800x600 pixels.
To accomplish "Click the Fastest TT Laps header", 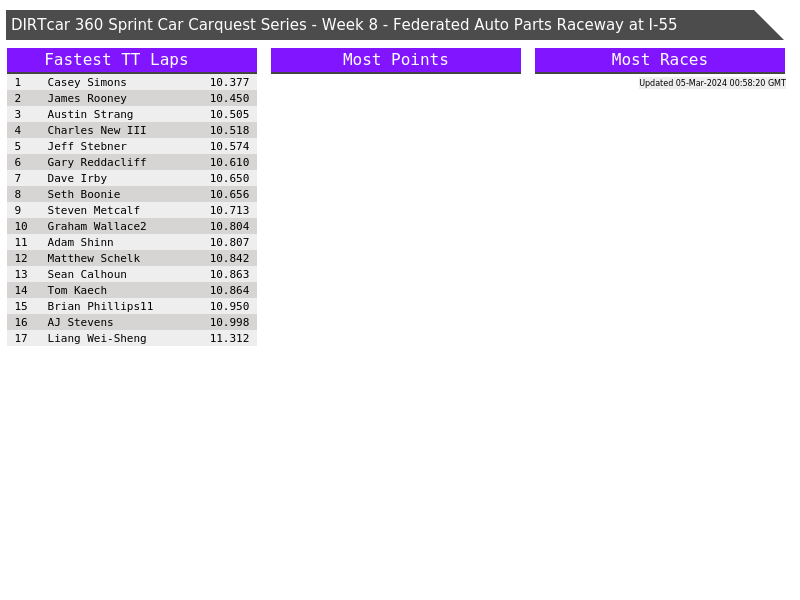I will [x=116, y=60].
